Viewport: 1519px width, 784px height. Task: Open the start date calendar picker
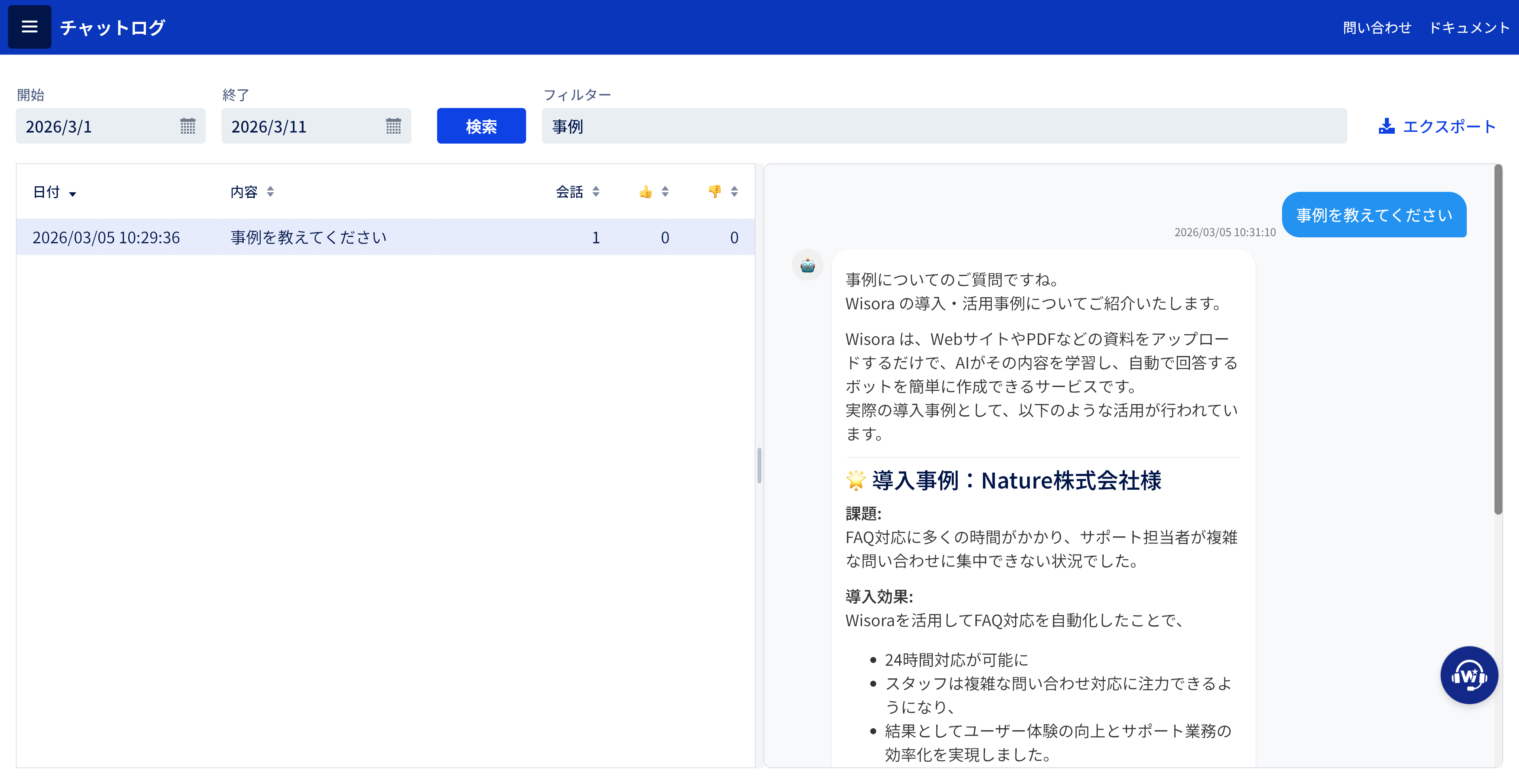pyautogui.click(x=188, y=126)
